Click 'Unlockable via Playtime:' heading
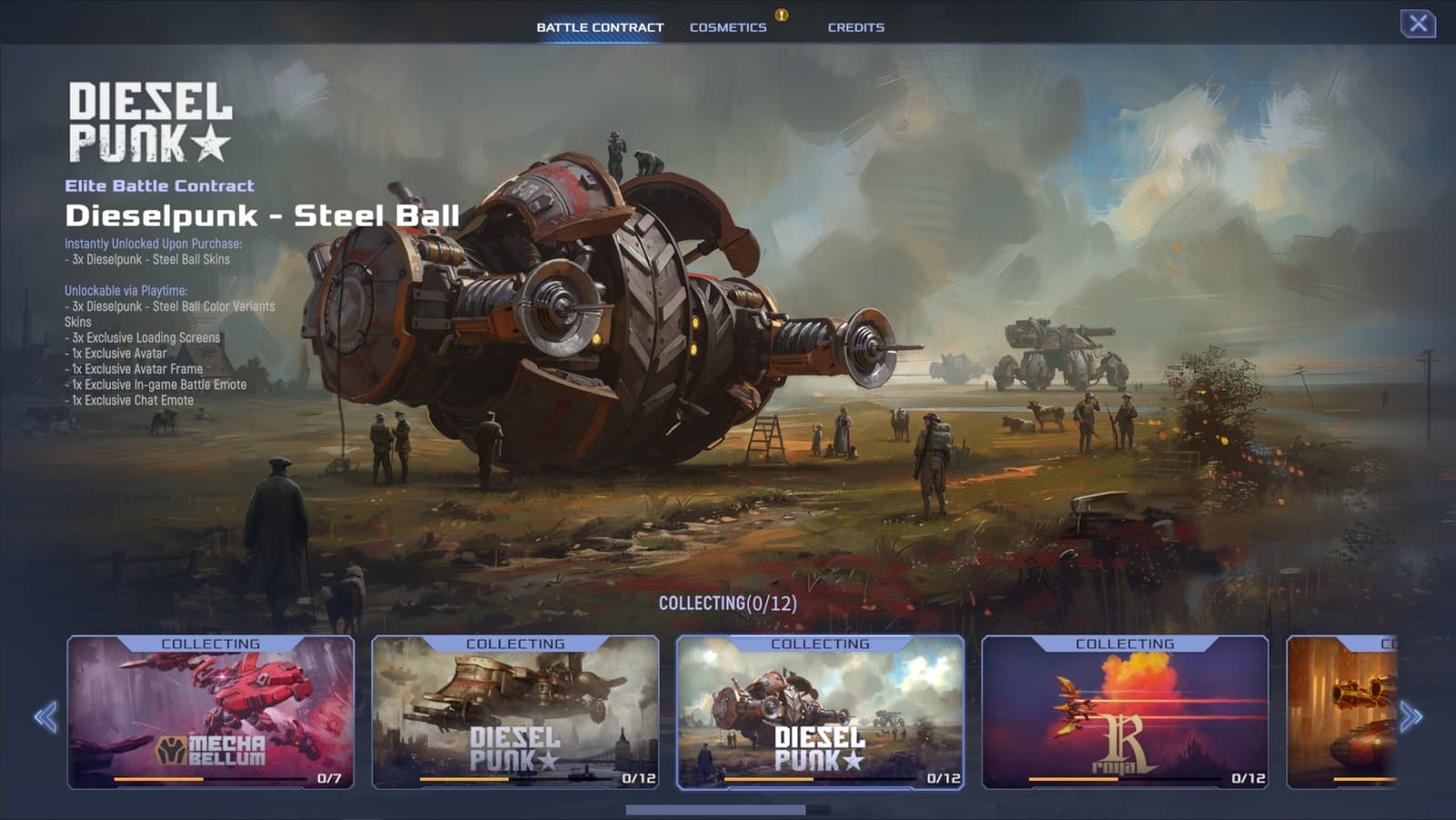Viewport: 1456px width, 820px height. click(126, 291)
